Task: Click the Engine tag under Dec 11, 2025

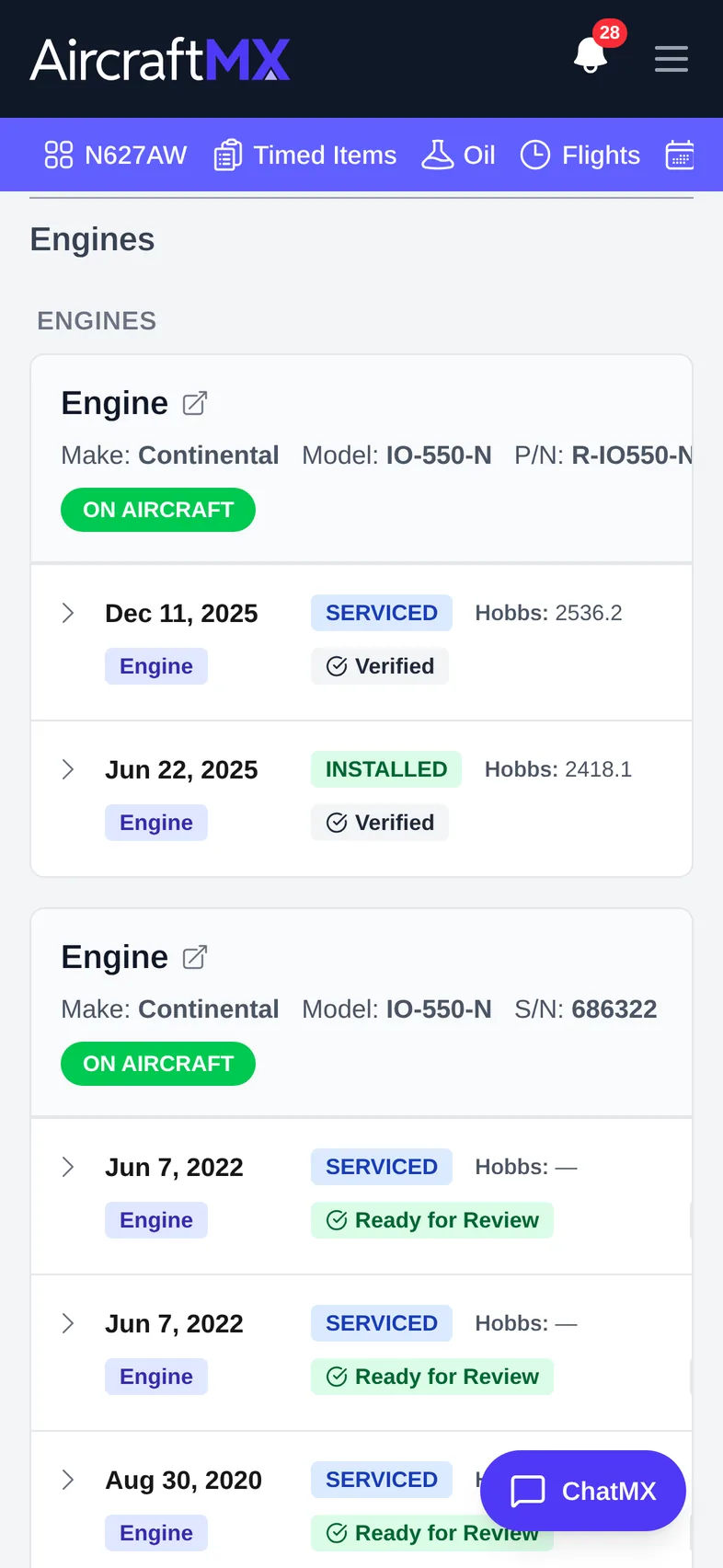Action: [156, 666]
